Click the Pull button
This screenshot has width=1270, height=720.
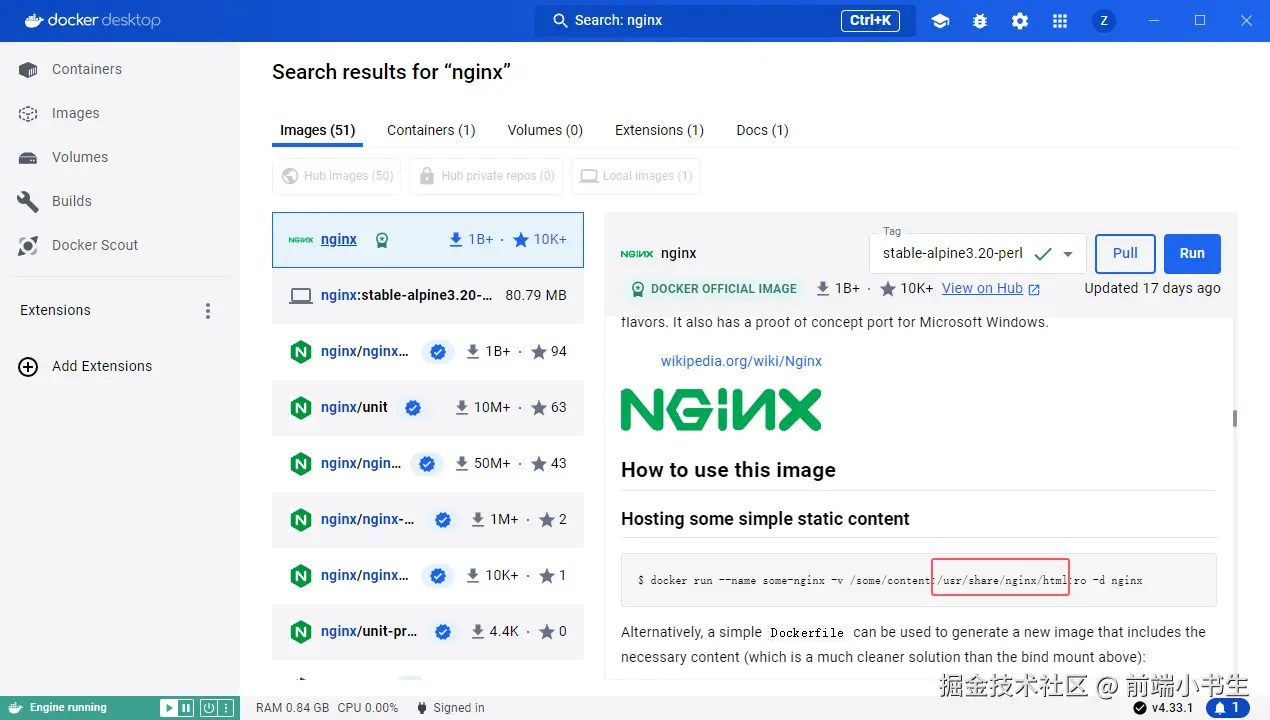coord(1125,254)
